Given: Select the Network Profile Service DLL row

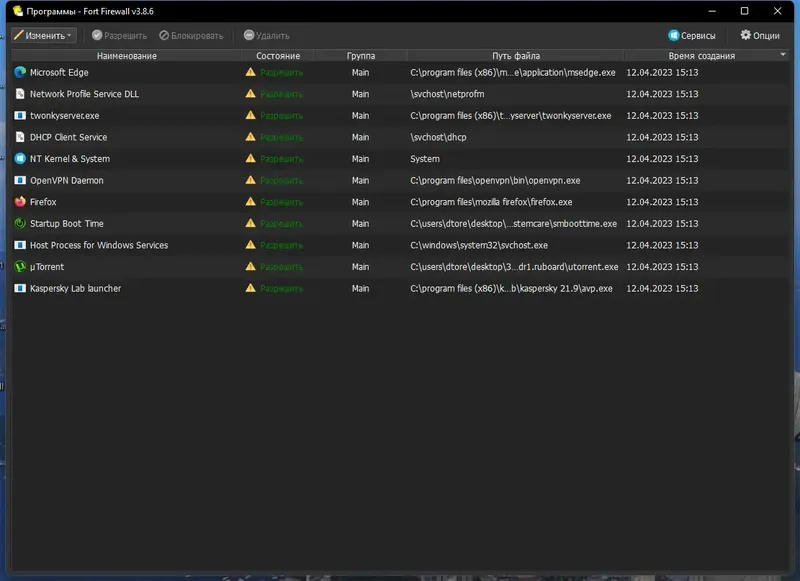Looking at the screenshot, I should [x=400, y=94].
